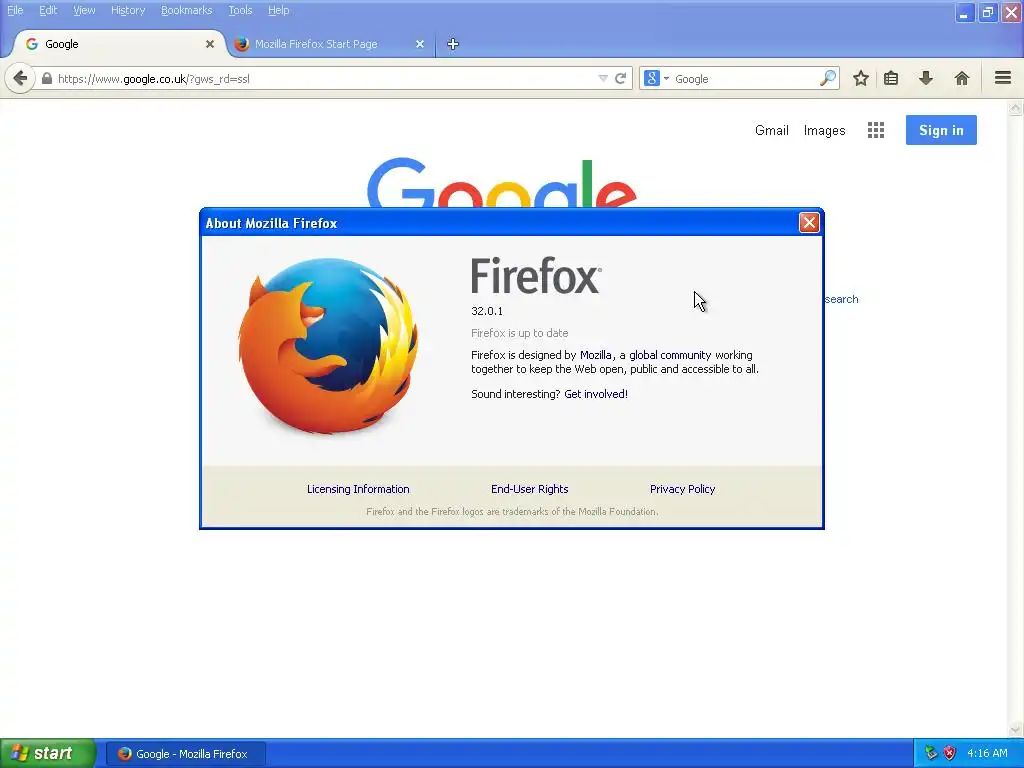Go back with the back arrow button
This screenshot has width=1024, height=768.
click(x=20, y=79)
